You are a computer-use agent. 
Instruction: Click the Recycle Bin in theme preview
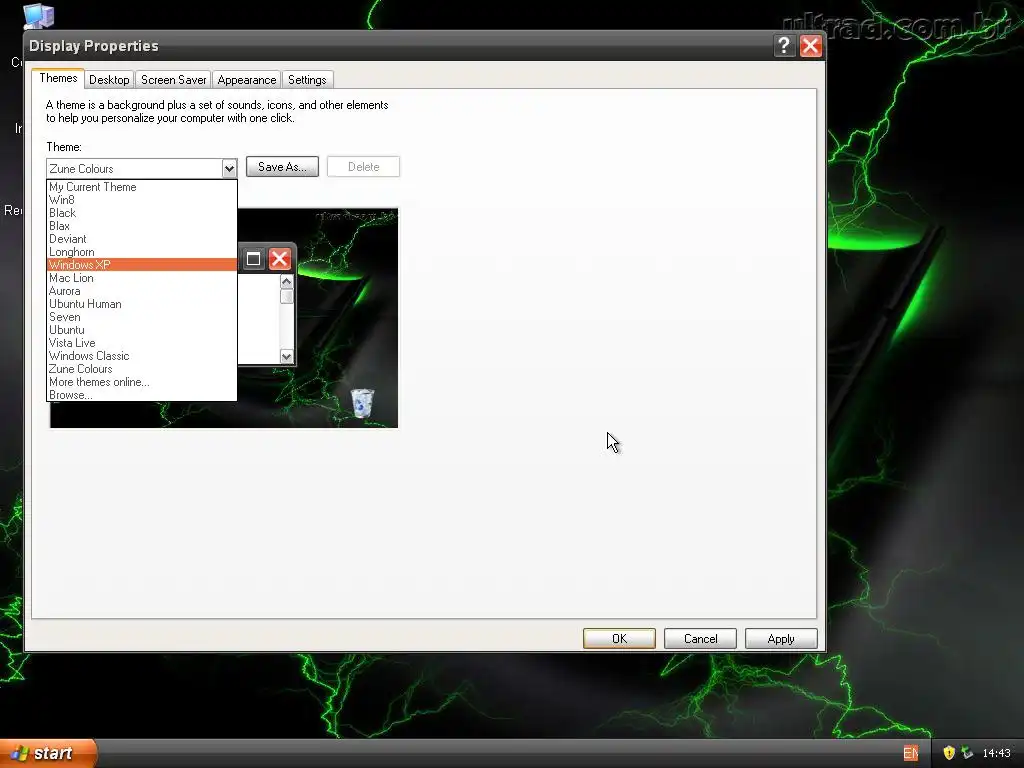tap(362, 403)
